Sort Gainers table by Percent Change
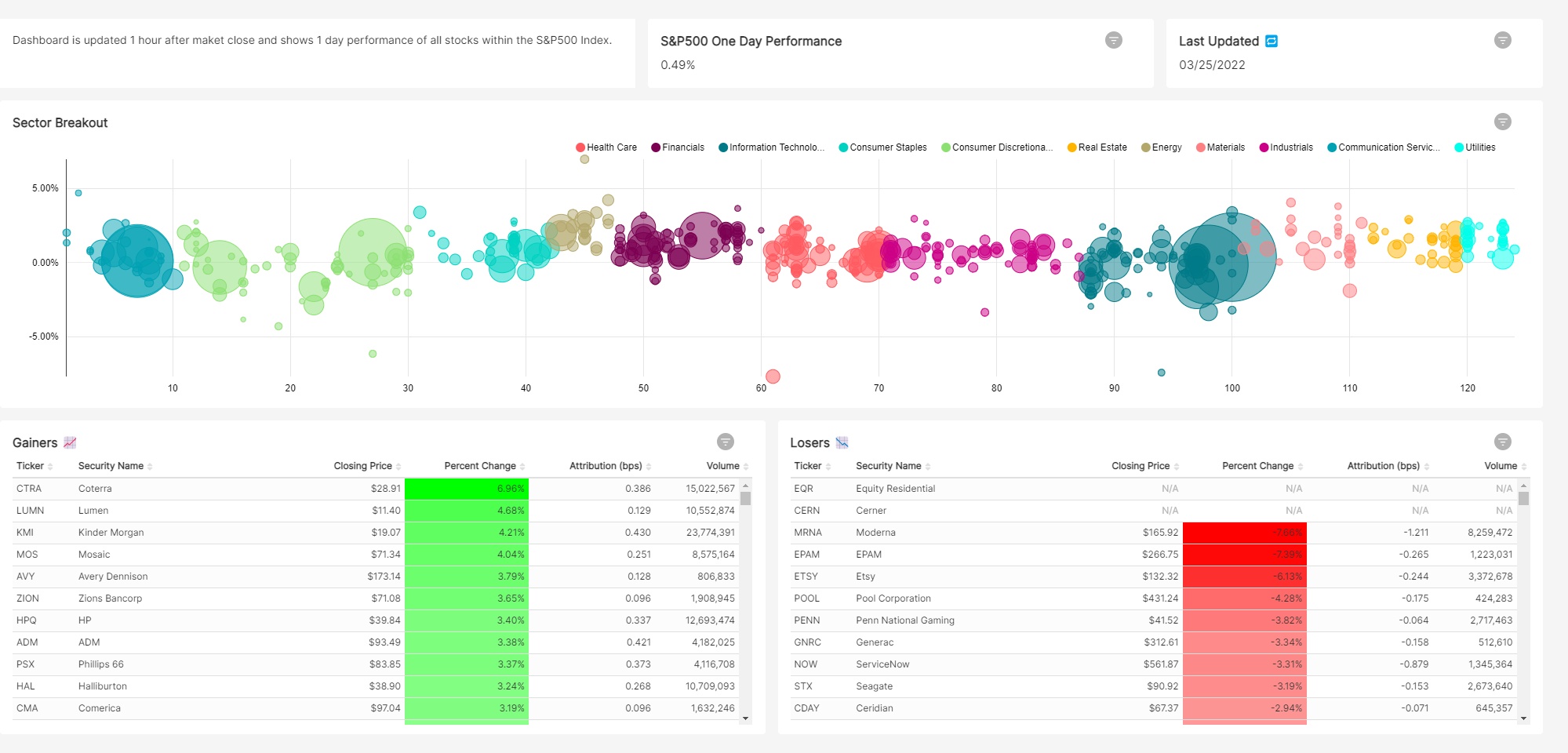Image resolution: width=1568 pixels, height=753 pixels. tap(480, 466)
